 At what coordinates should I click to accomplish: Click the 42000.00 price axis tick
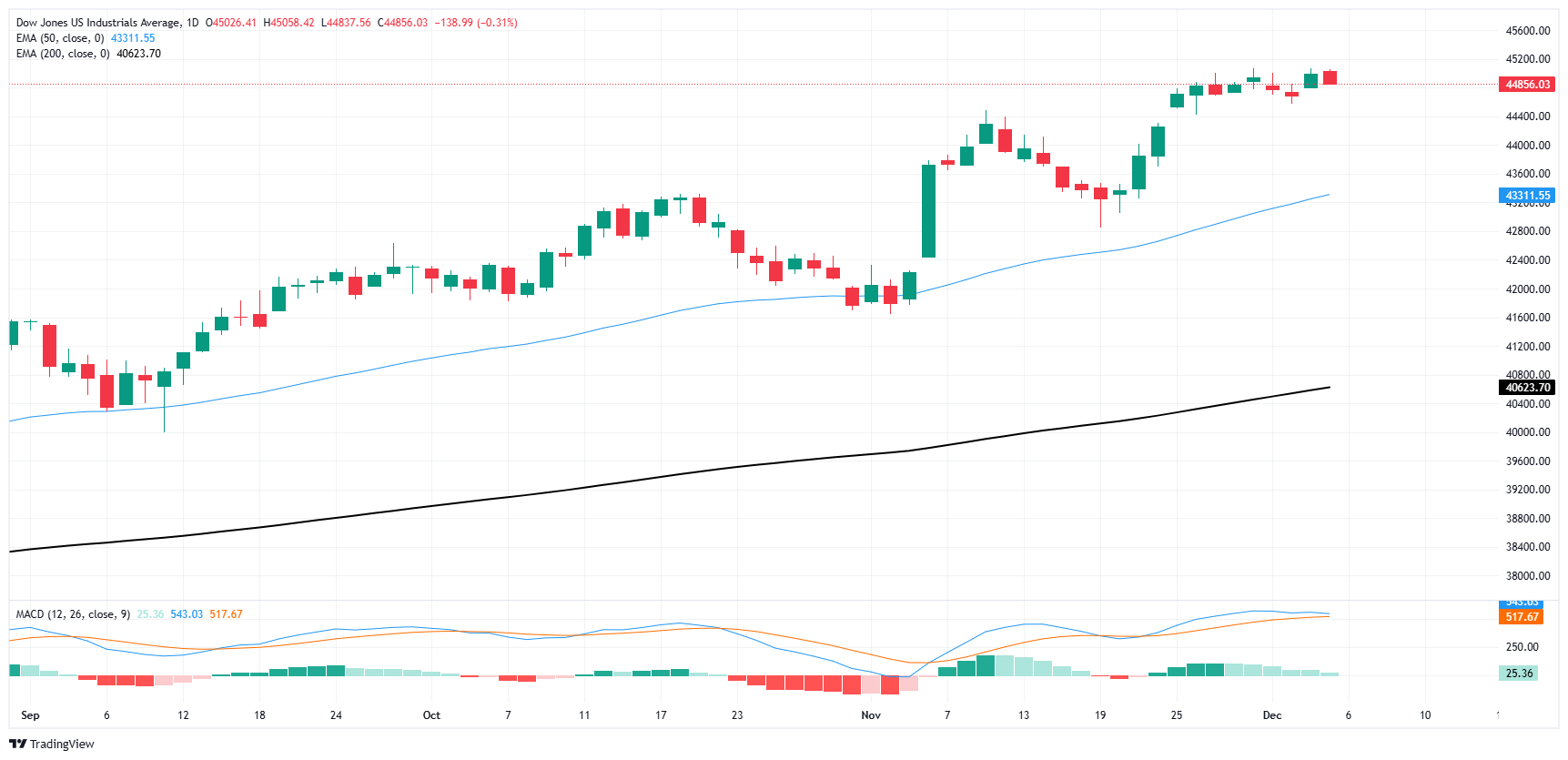(x=1528, y=289)
